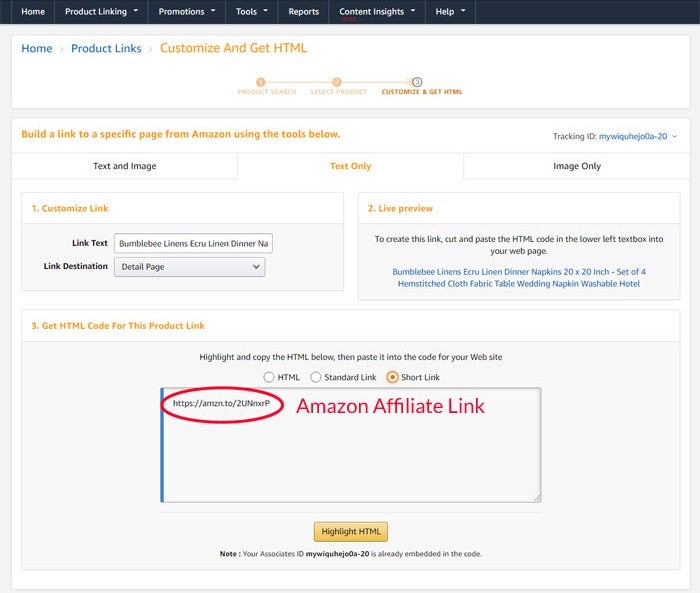Select the Short Link radio button

392,377
